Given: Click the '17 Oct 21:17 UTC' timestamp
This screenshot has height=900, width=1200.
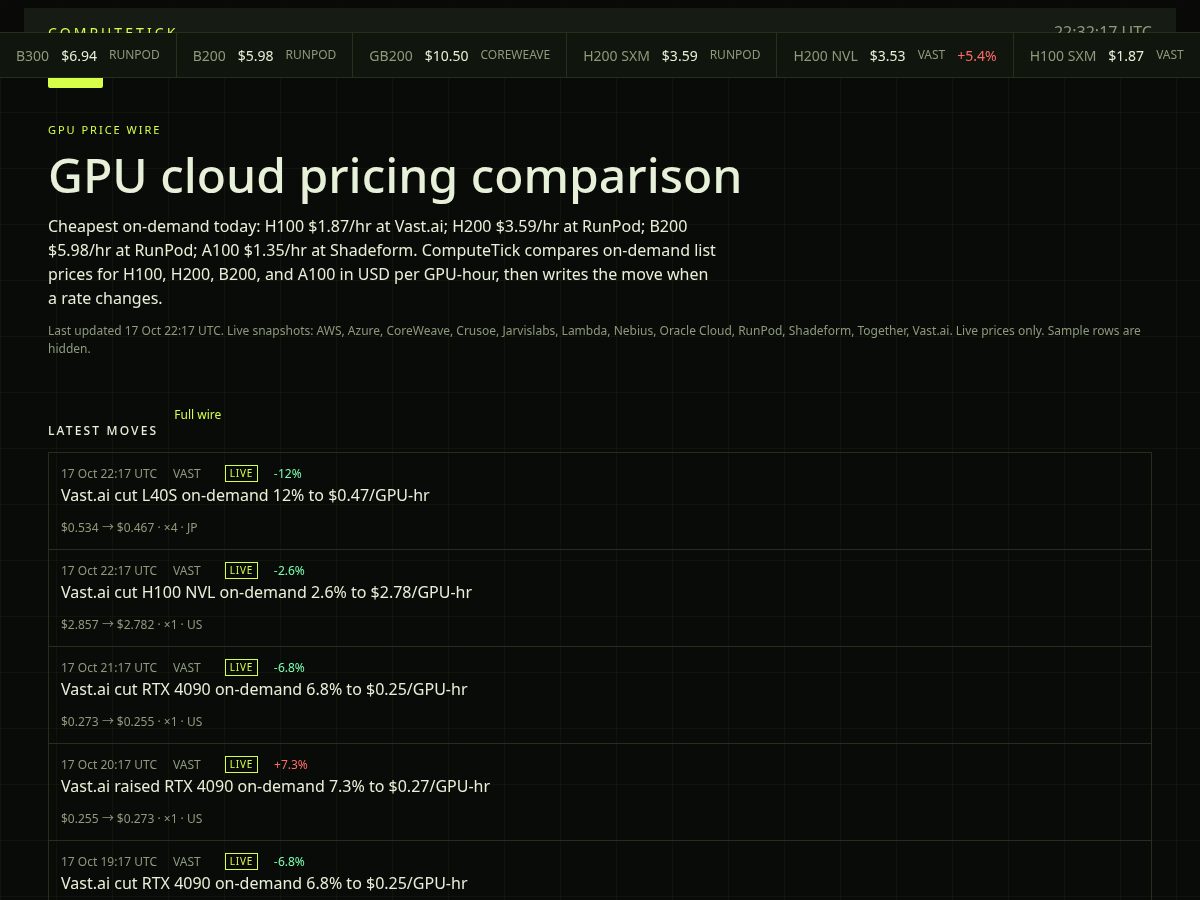Looking at the screenshot, I should click(109, 667).
